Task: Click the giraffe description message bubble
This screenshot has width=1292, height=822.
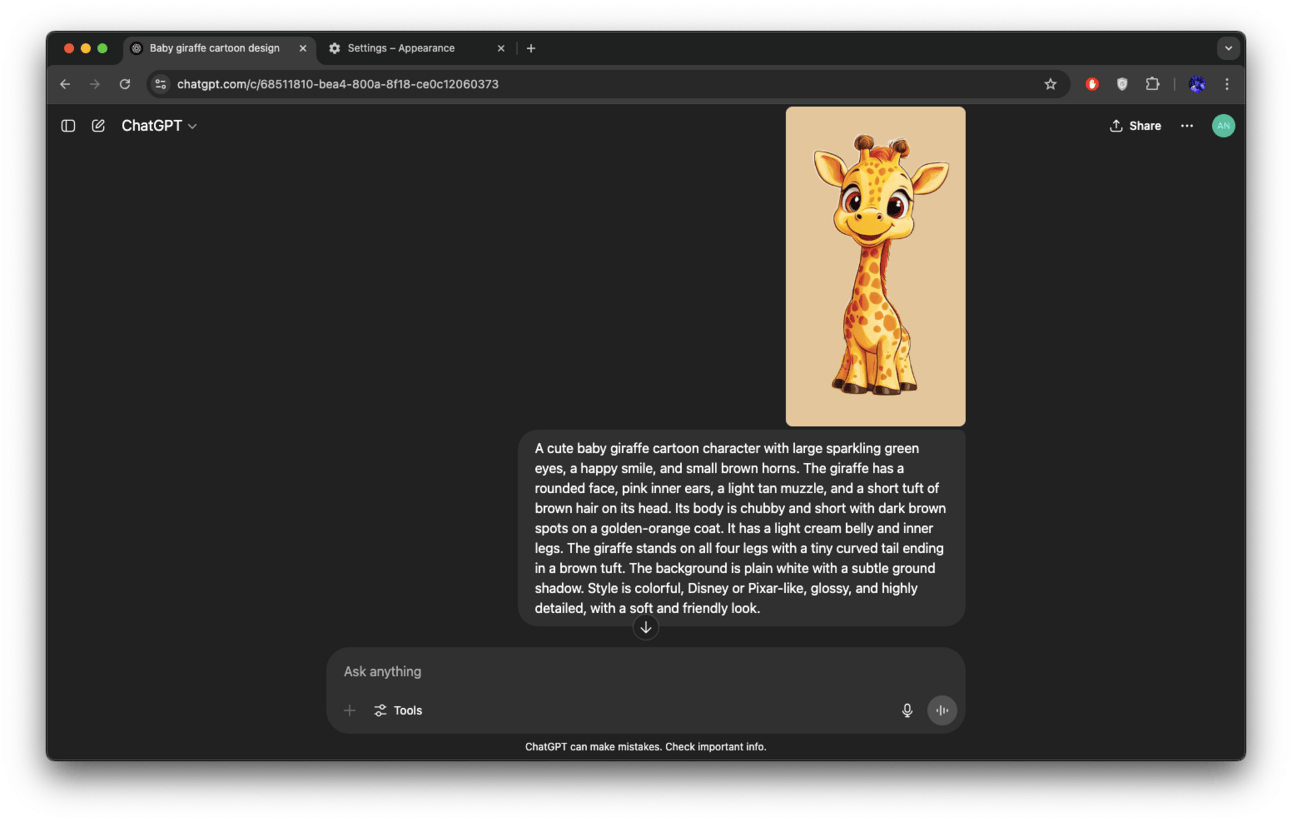Action: coord(741,528)
